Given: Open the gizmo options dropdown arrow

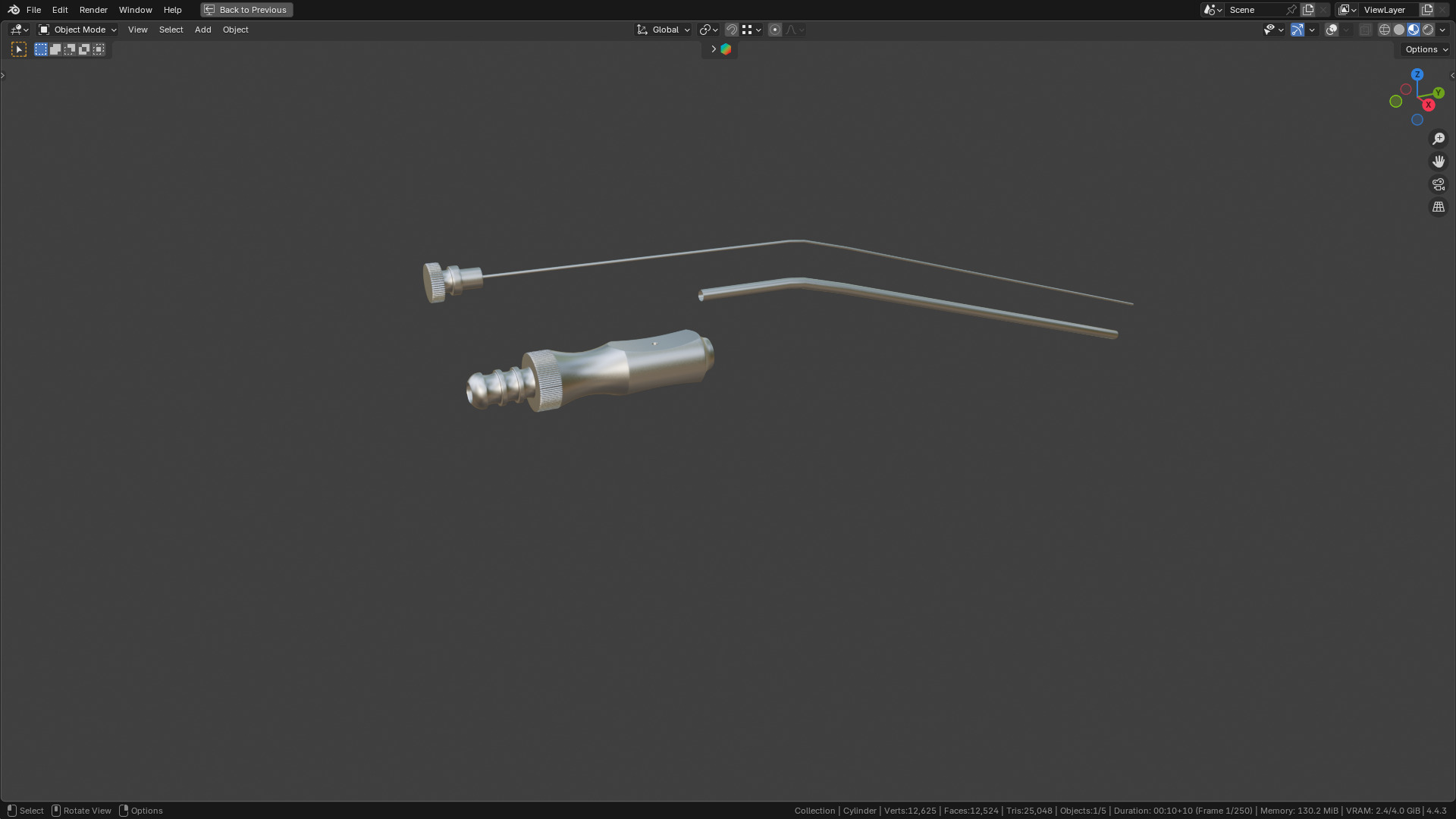Looking at the screenshot, I should coord(1312,30).
